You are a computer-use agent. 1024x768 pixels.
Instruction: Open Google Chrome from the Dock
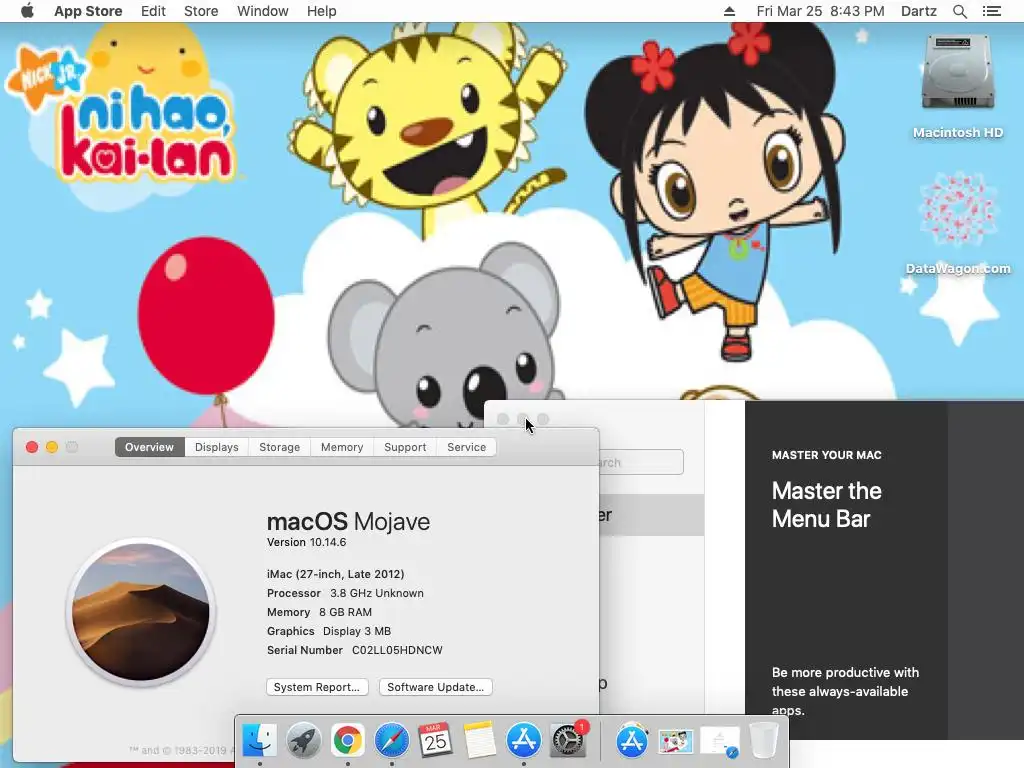tap(347, 741)
